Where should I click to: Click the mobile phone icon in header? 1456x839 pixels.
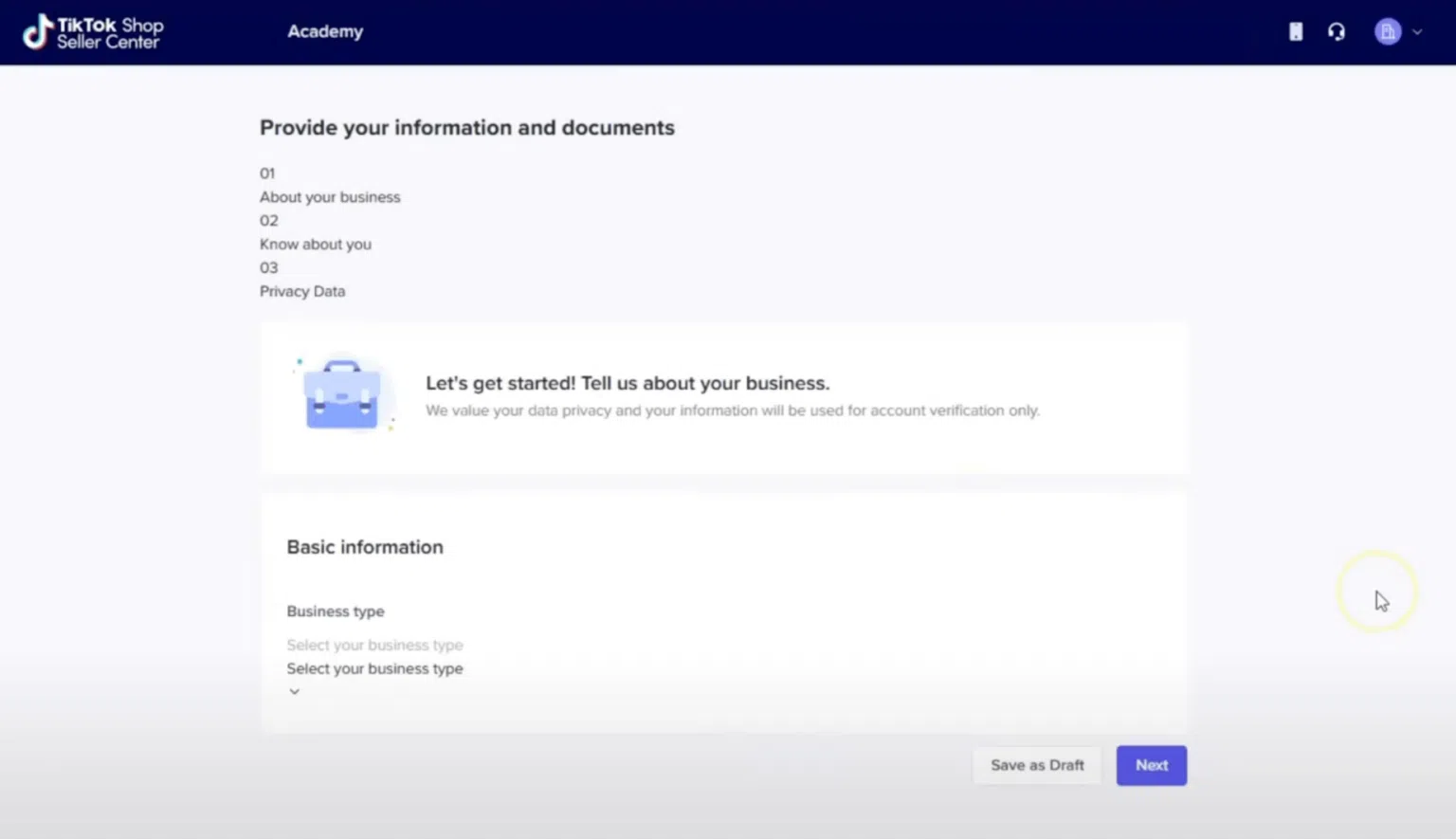1296,32
